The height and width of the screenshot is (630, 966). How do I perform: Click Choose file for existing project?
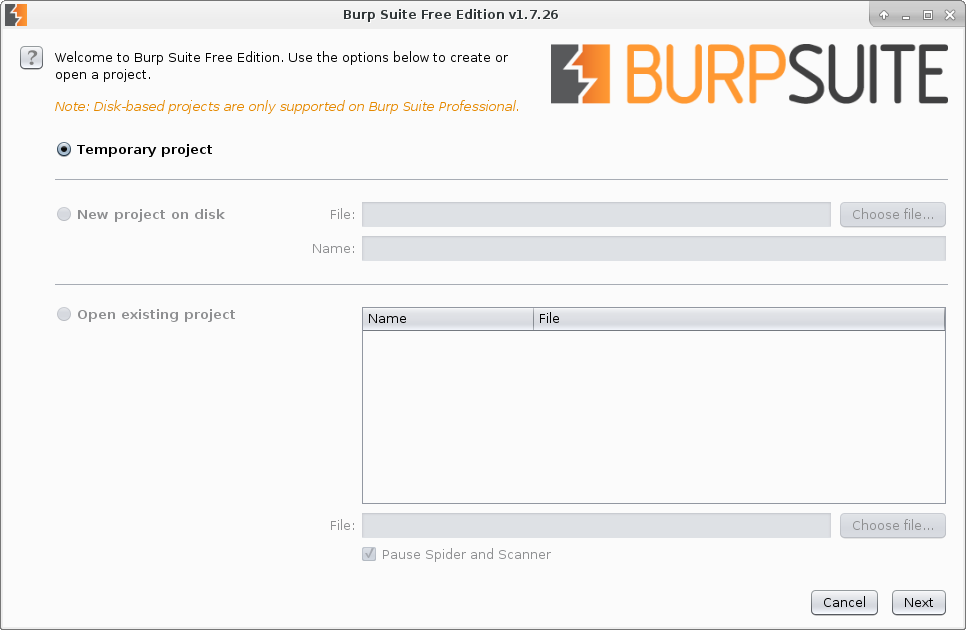point(893,525)
